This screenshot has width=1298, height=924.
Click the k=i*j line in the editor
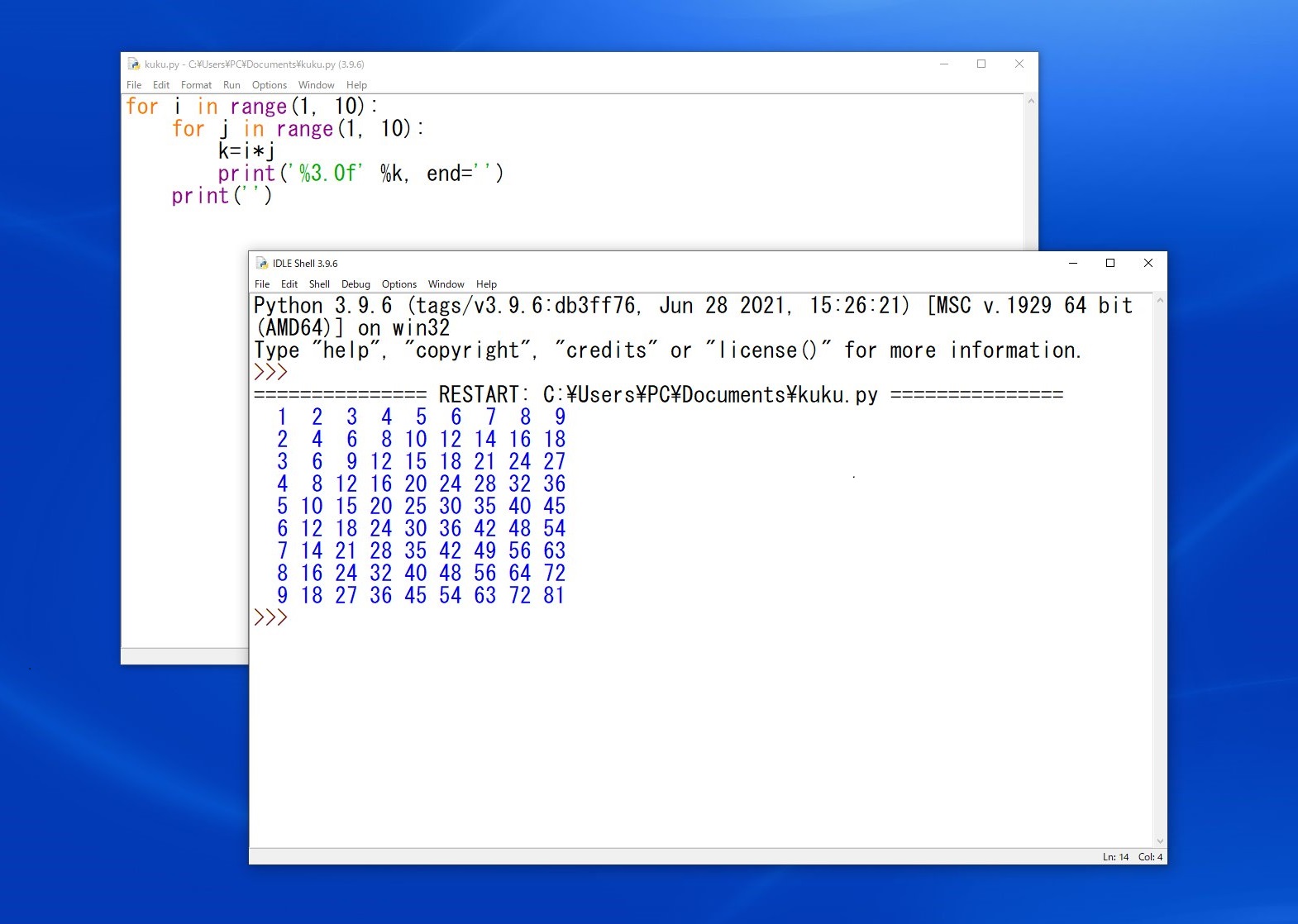[246, 151]
